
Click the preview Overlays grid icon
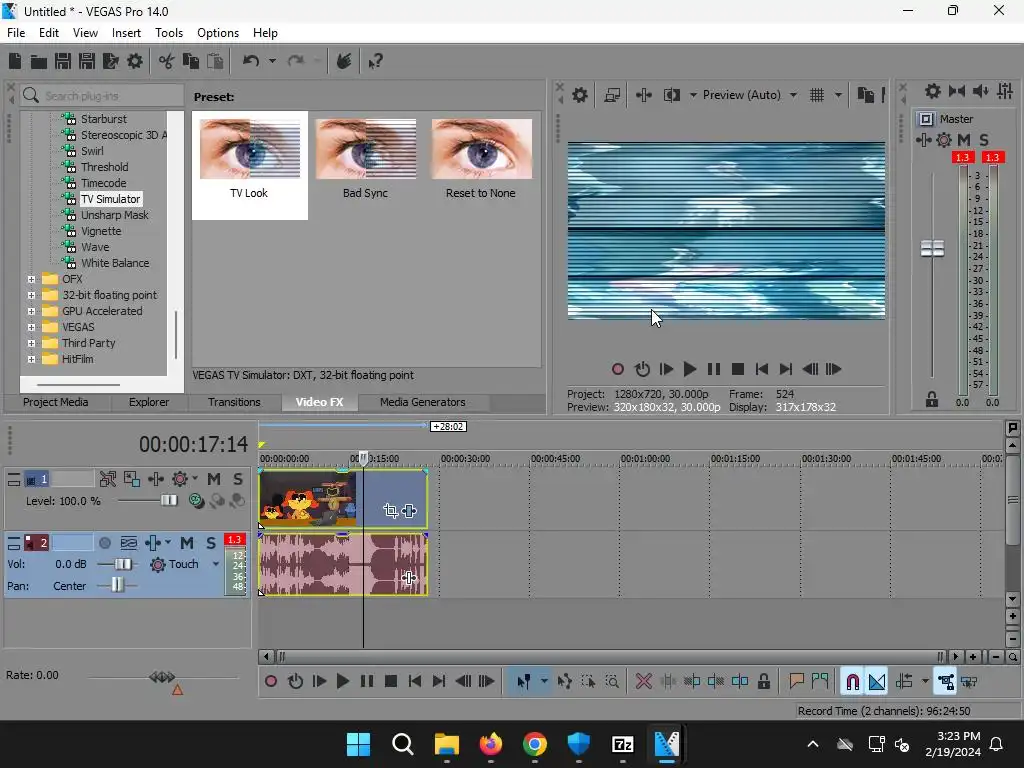pos(816,95)
